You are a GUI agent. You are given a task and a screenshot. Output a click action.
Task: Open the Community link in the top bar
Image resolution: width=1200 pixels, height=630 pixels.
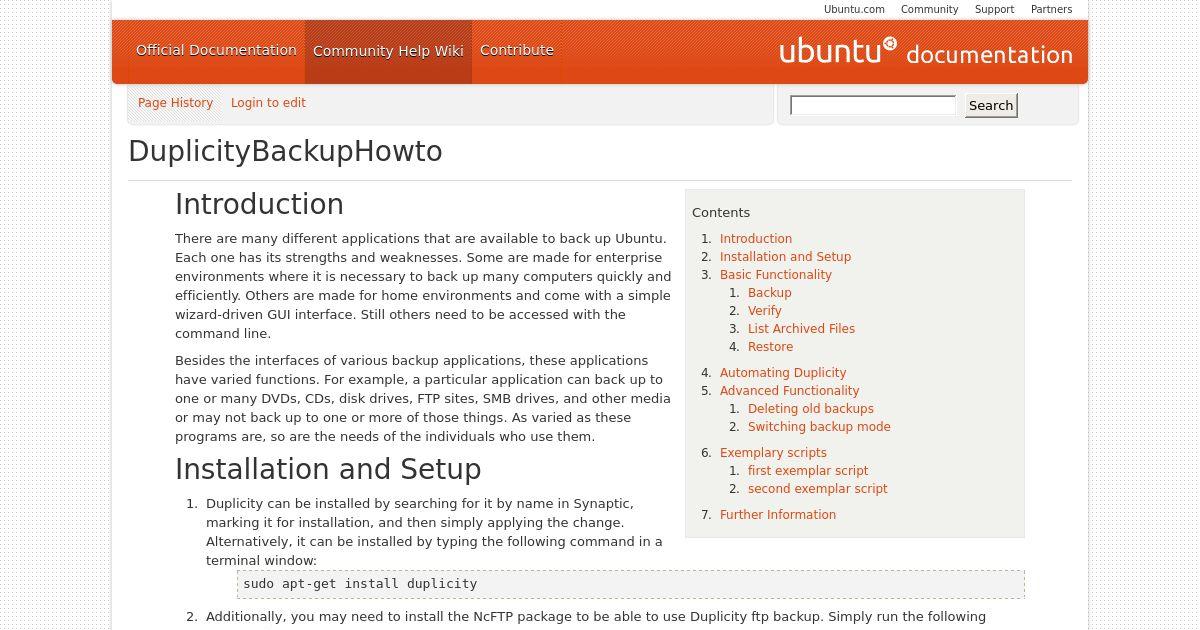[x=929, y=9]
